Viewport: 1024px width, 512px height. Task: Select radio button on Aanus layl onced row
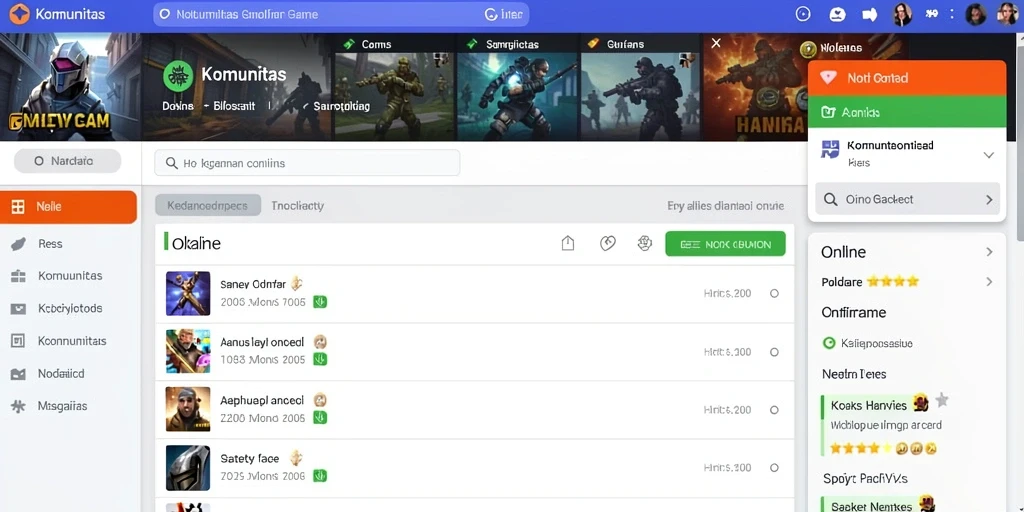(774, 352)
